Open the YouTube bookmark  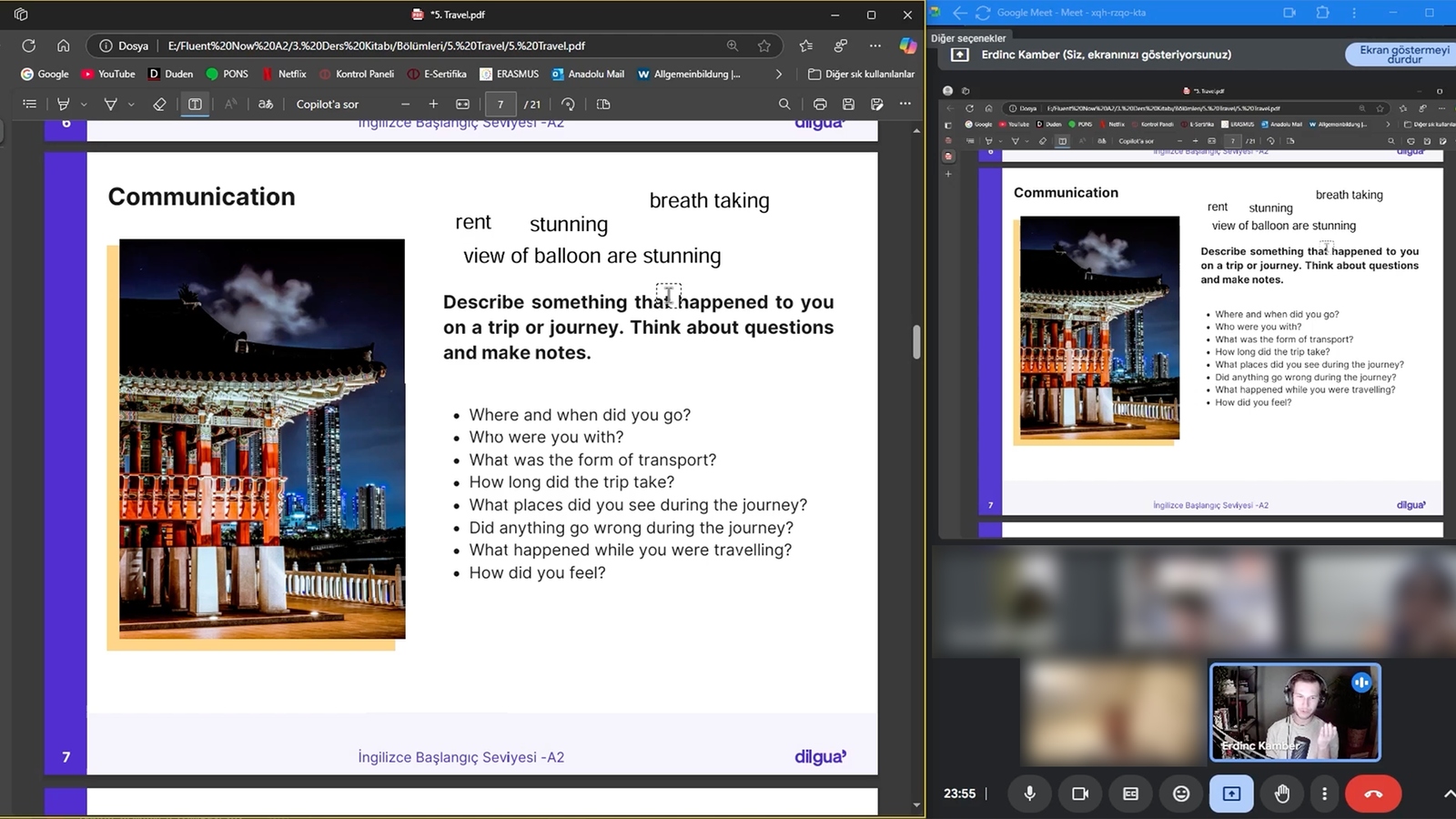tap(107, 74)
